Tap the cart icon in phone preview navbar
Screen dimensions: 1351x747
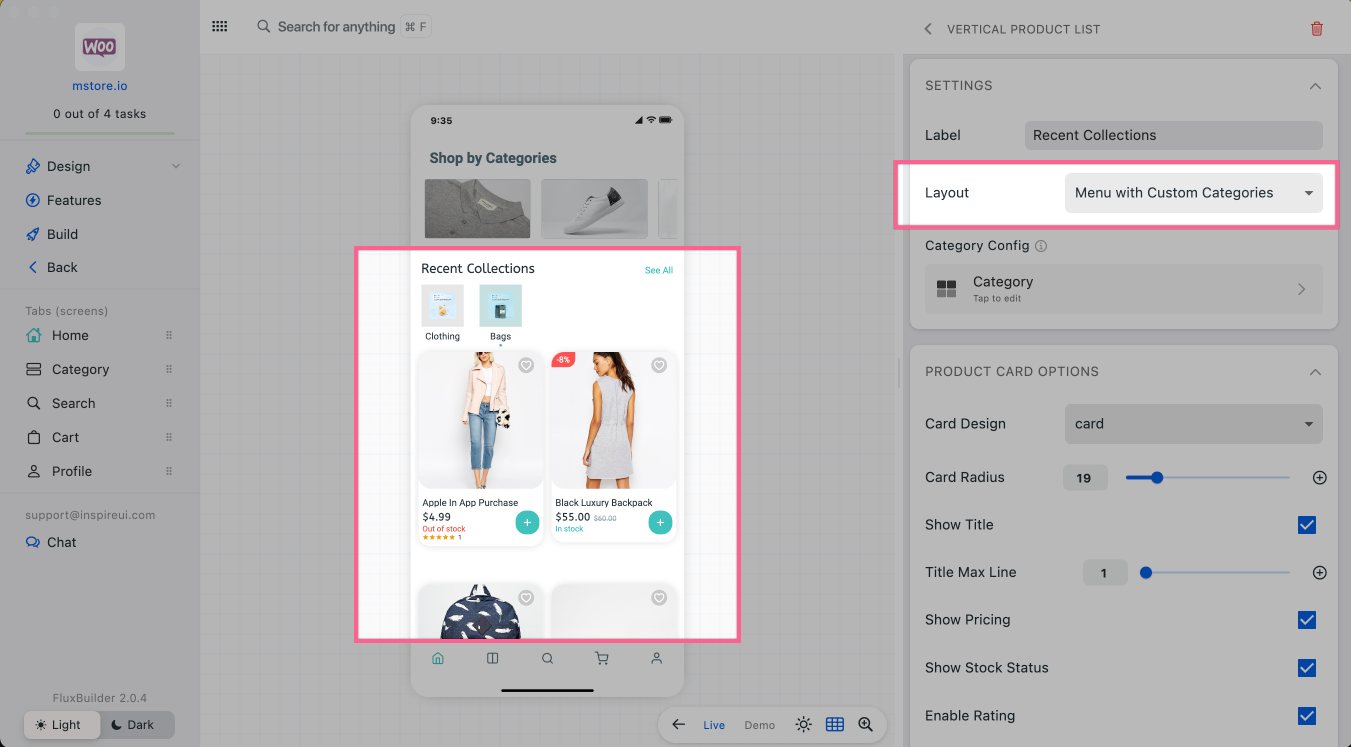tap(602, 658)
